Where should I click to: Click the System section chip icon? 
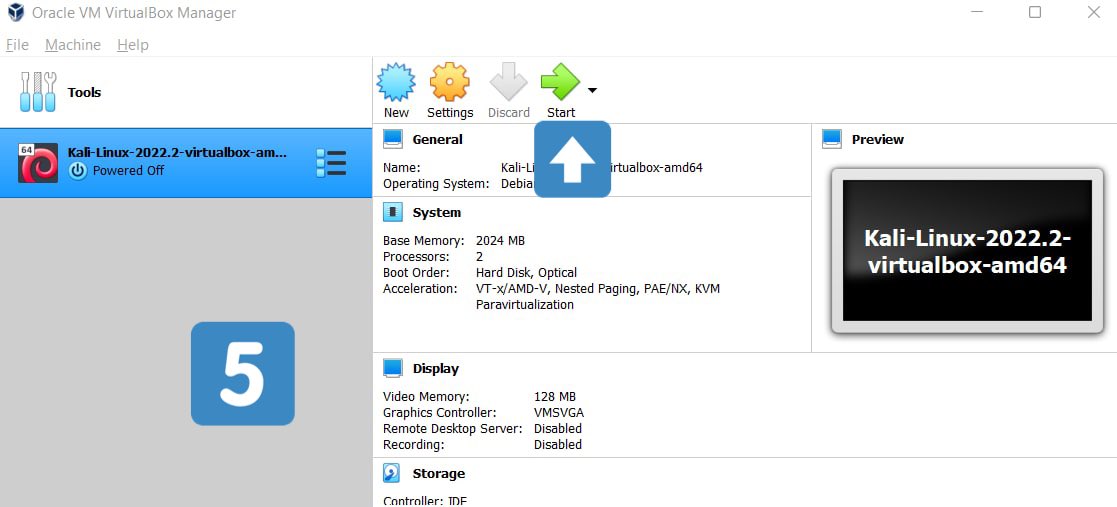393,212
